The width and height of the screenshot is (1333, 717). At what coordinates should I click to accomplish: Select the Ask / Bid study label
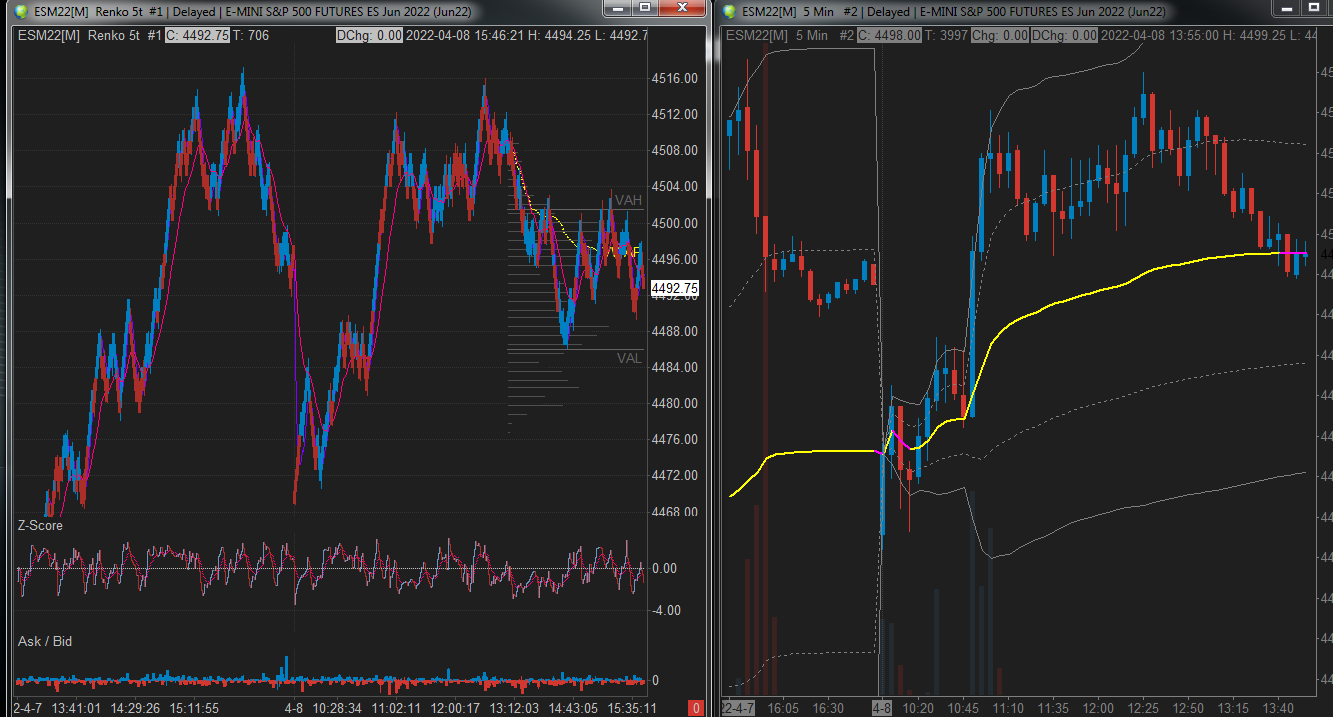coord(45,641)
